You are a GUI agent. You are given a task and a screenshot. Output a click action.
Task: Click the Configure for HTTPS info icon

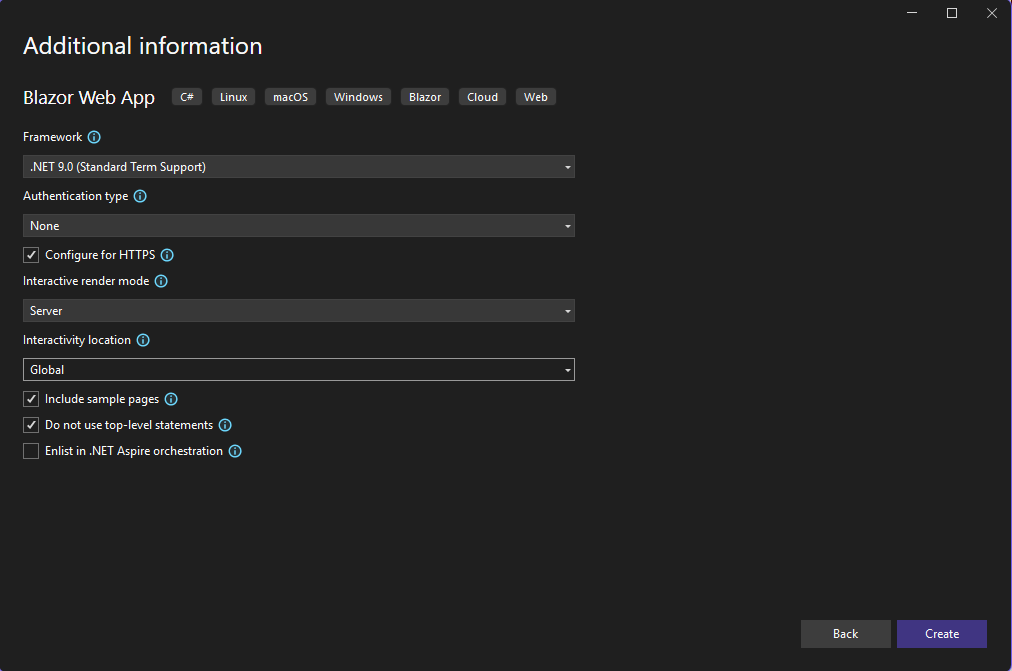(x=167, y=255)
